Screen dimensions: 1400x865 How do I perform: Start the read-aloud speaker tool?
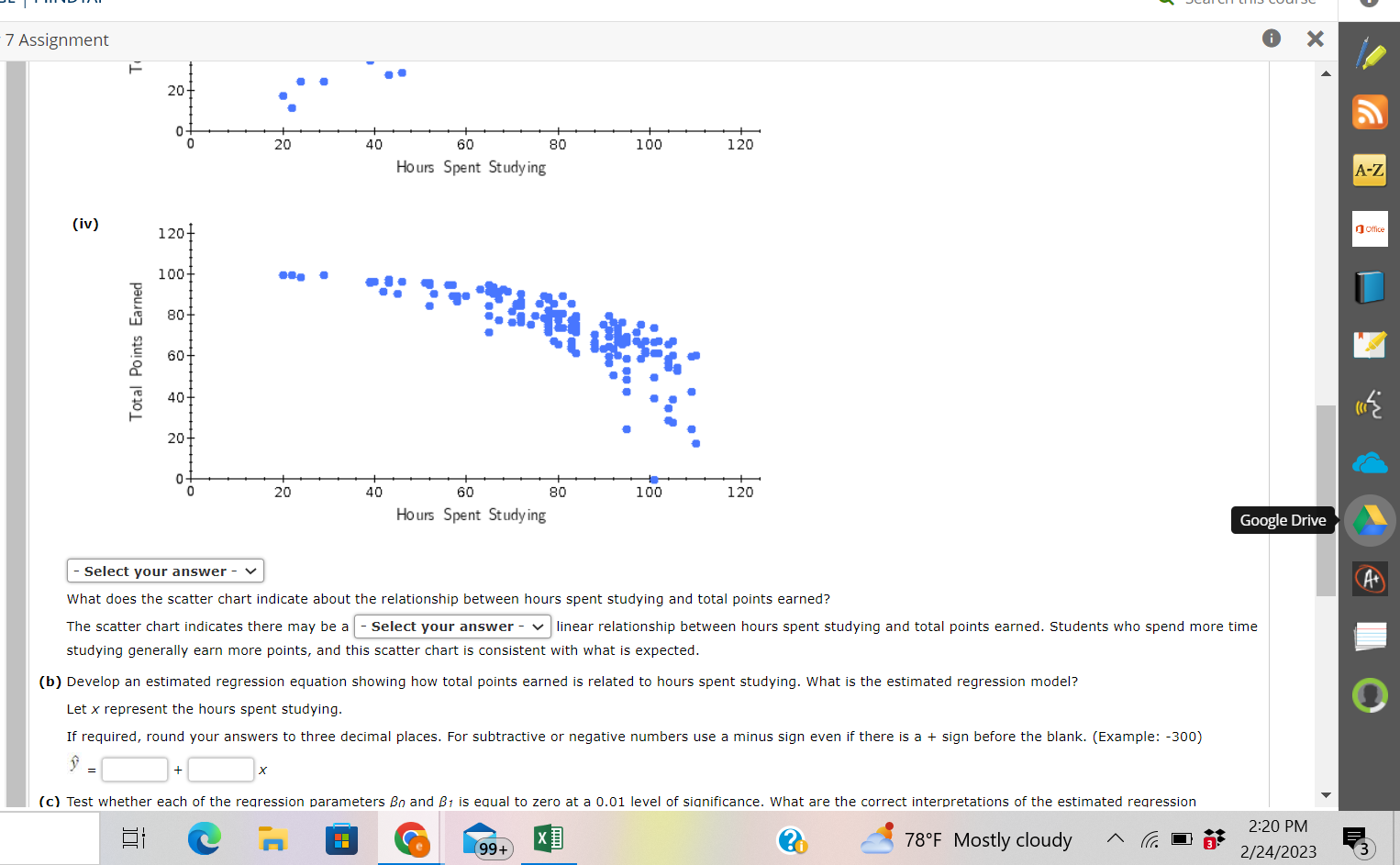click(x=1370, y=404)
